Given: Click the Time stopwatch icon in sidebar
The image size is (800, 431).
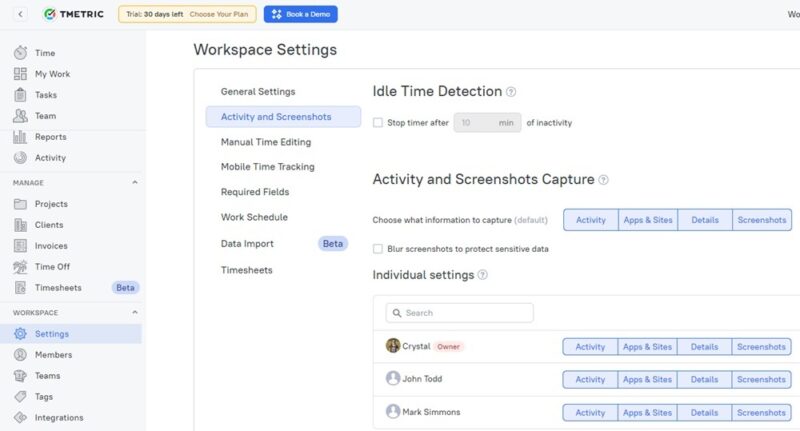Looking at the screenshot, I should point(20,53).
